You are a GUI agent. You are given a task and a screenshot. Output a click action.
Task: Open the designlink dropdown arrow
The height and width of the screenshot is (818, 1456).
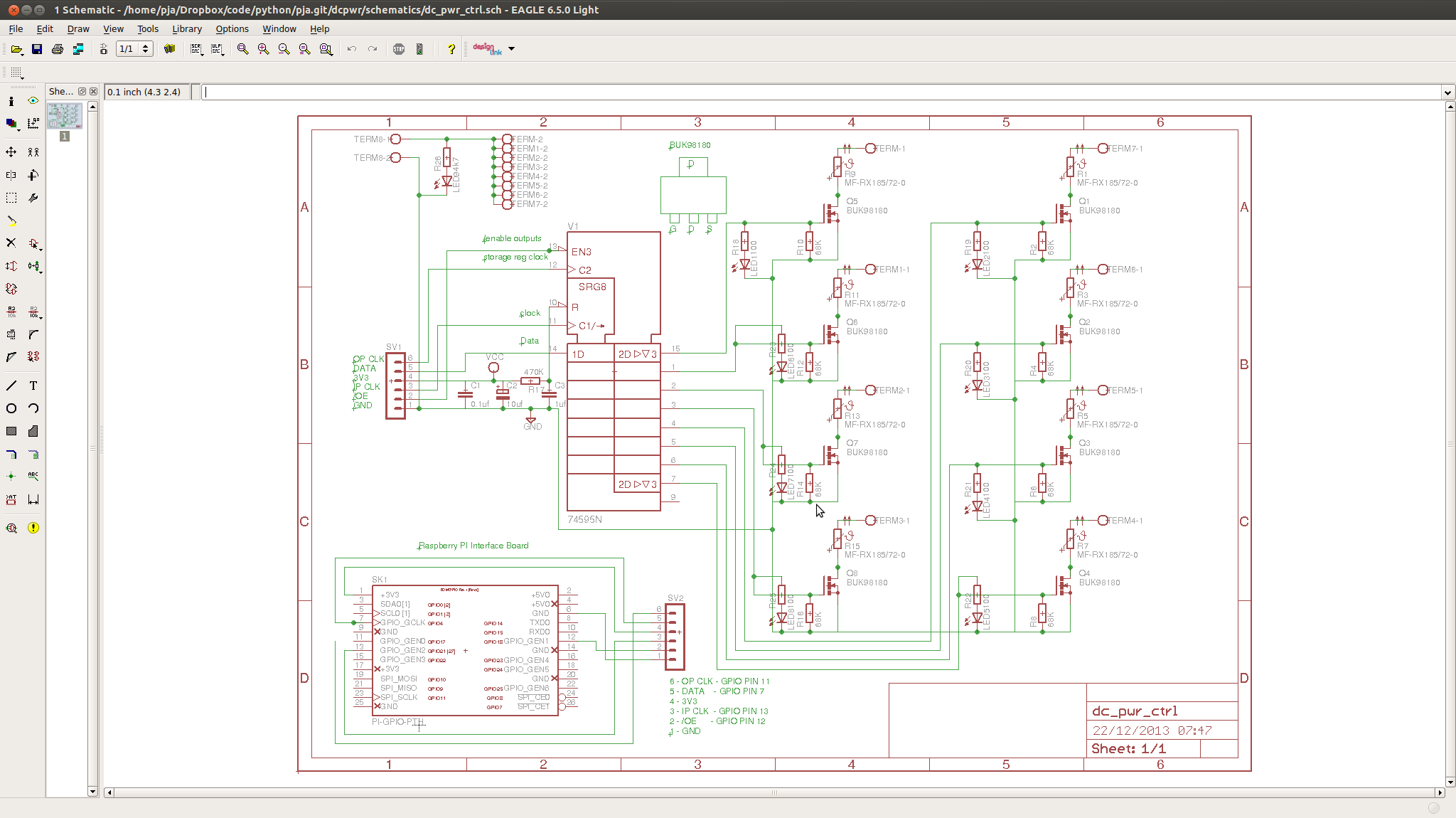click(512, 49)
